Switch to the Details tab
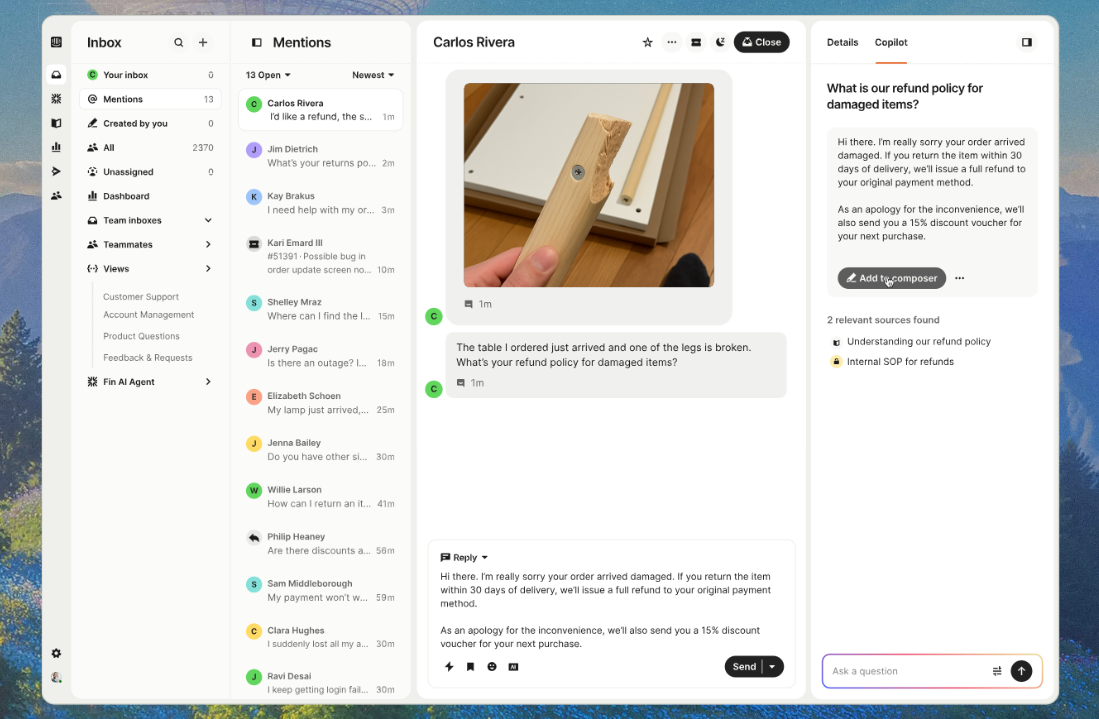Viewport: 1099px width, 719px height. tap(842, 43)
